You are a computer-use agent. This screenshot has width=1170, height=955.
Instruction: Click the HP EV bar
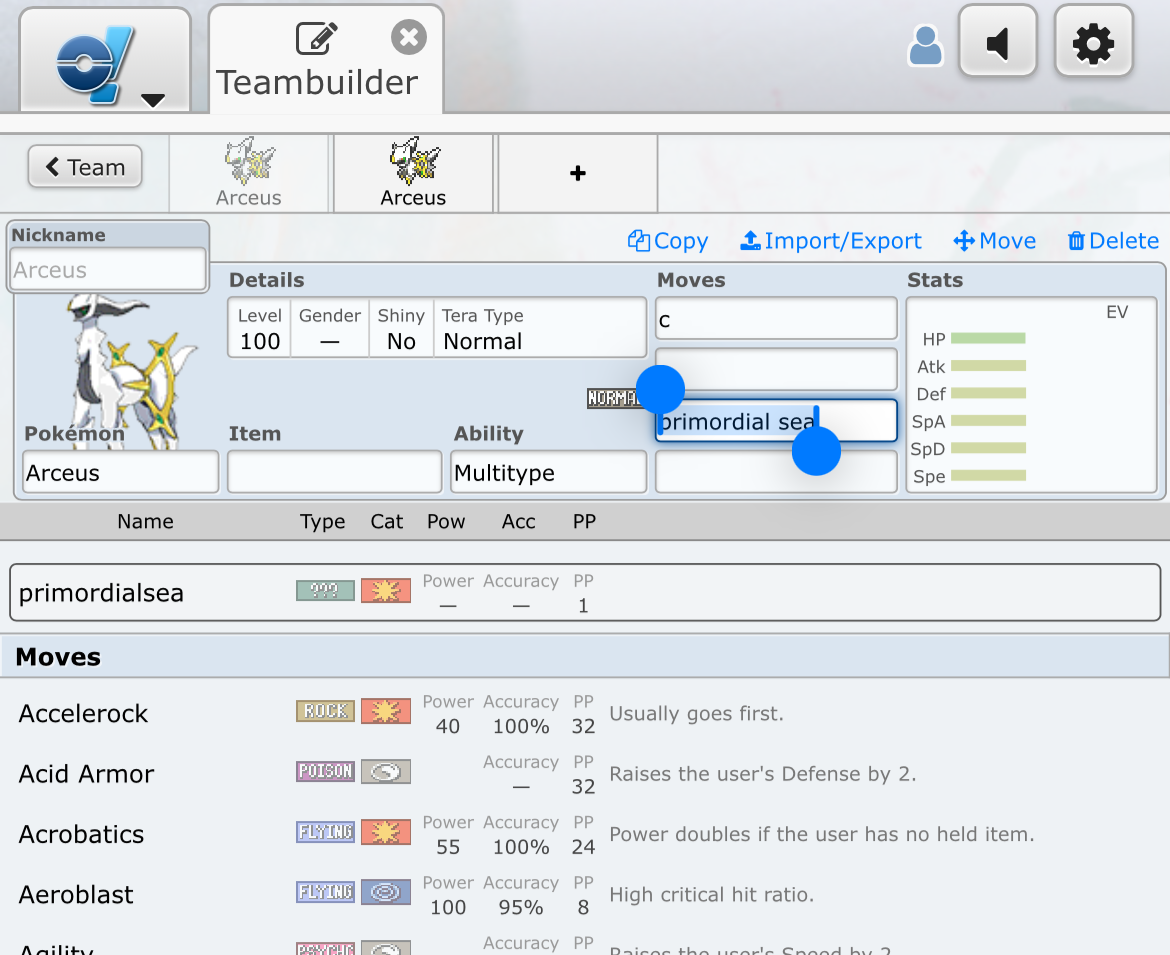tap(988, 339)
